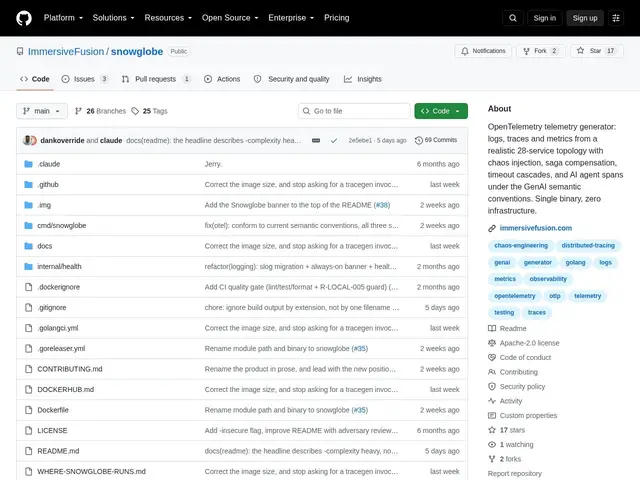
Task: Expand the Platform menu
Action: (63, 18)
